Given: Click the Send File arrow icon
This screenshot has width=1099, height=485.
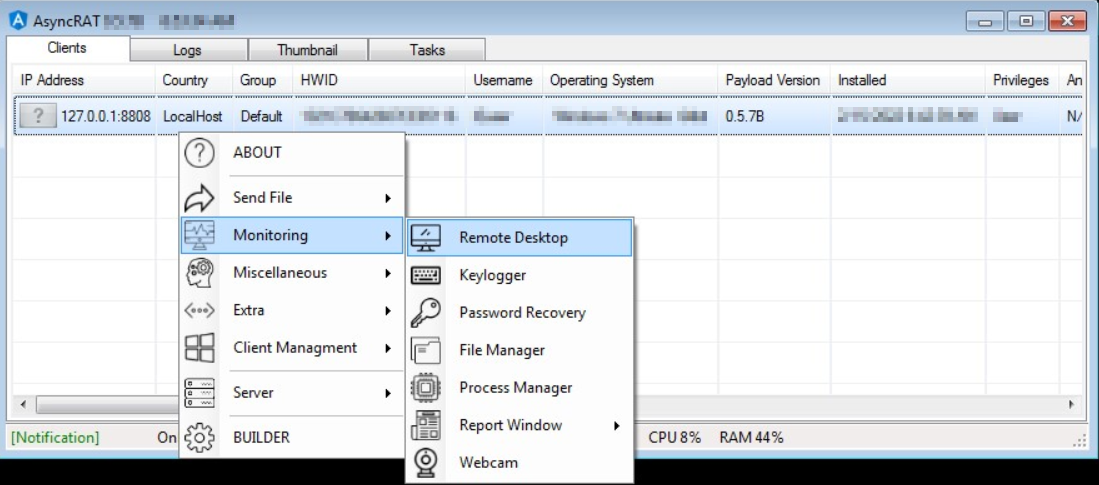Looking at the screenshot, I should (201, 198).
